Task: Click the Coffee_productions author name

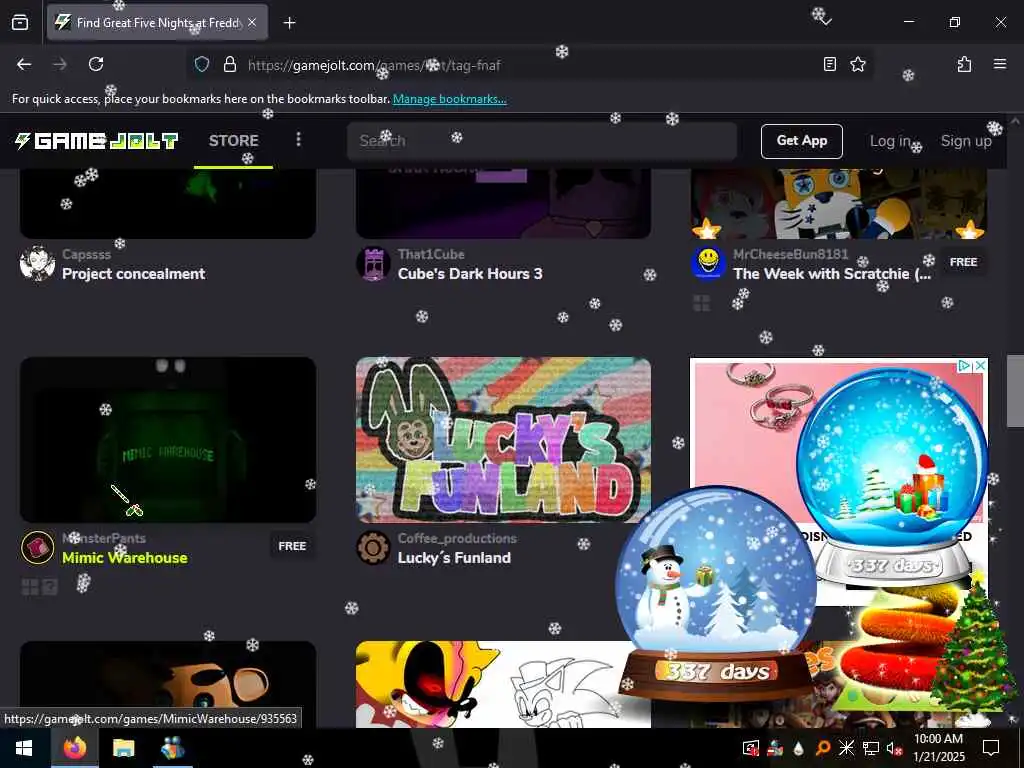Action: (457, 538)
